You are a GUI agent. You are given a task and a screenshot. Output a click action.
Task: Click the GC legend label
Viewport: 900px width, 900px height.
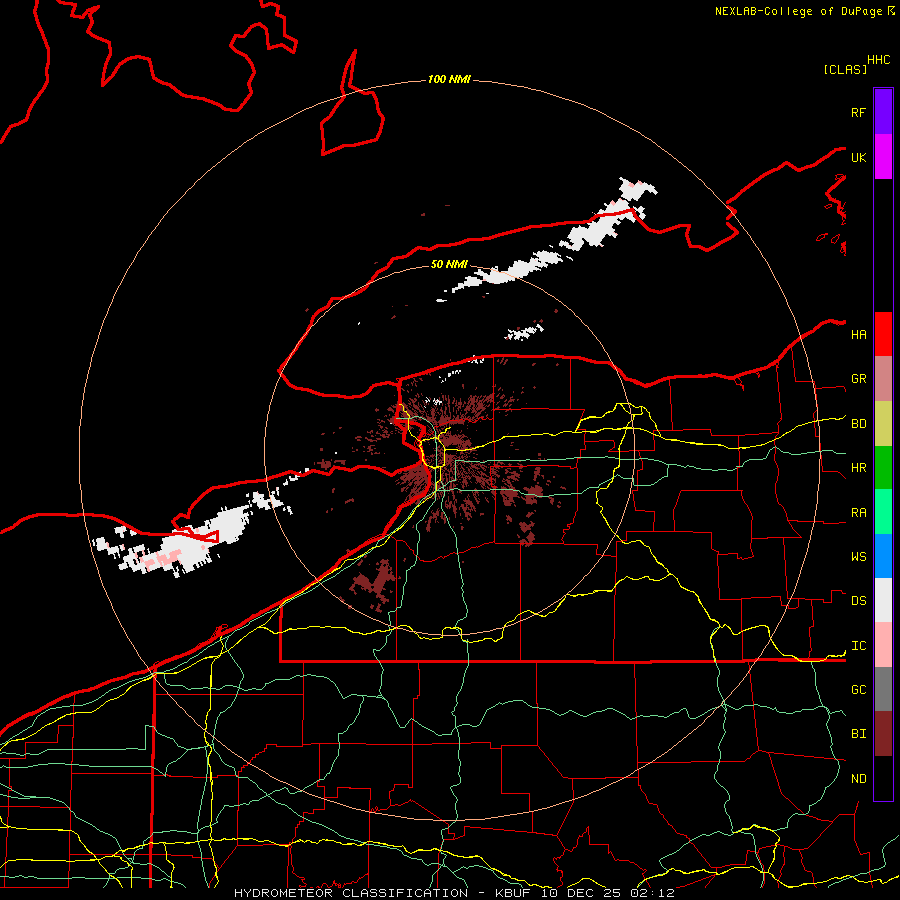pos(858,690)
